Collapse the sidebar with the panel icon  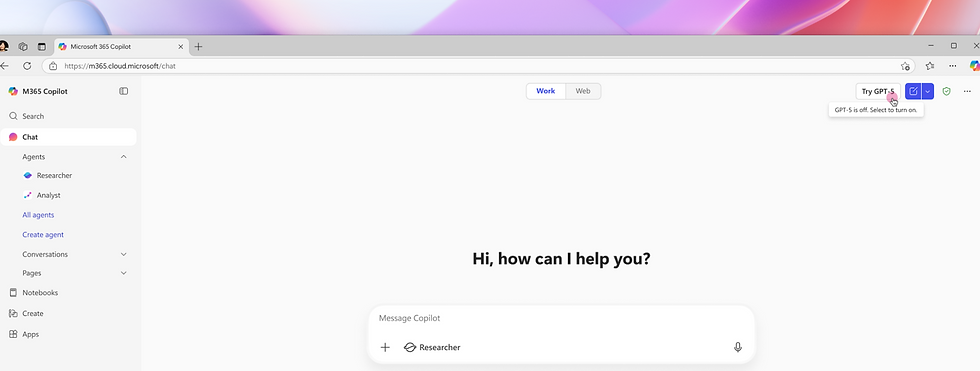[124, 91]
